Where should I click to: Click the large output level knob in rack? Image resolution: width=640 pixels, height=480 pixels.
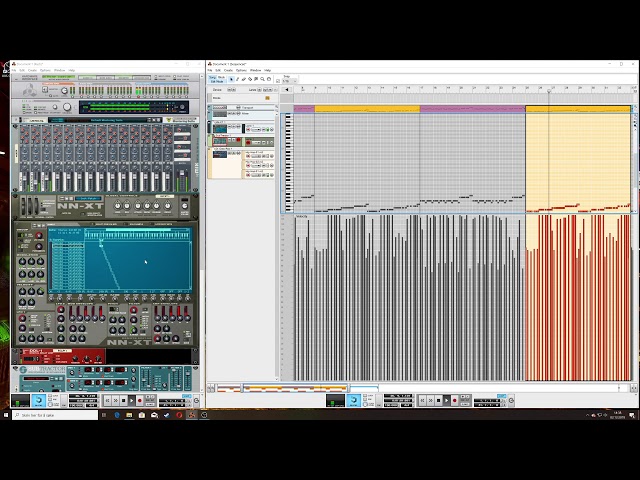[x=67, y=107]
